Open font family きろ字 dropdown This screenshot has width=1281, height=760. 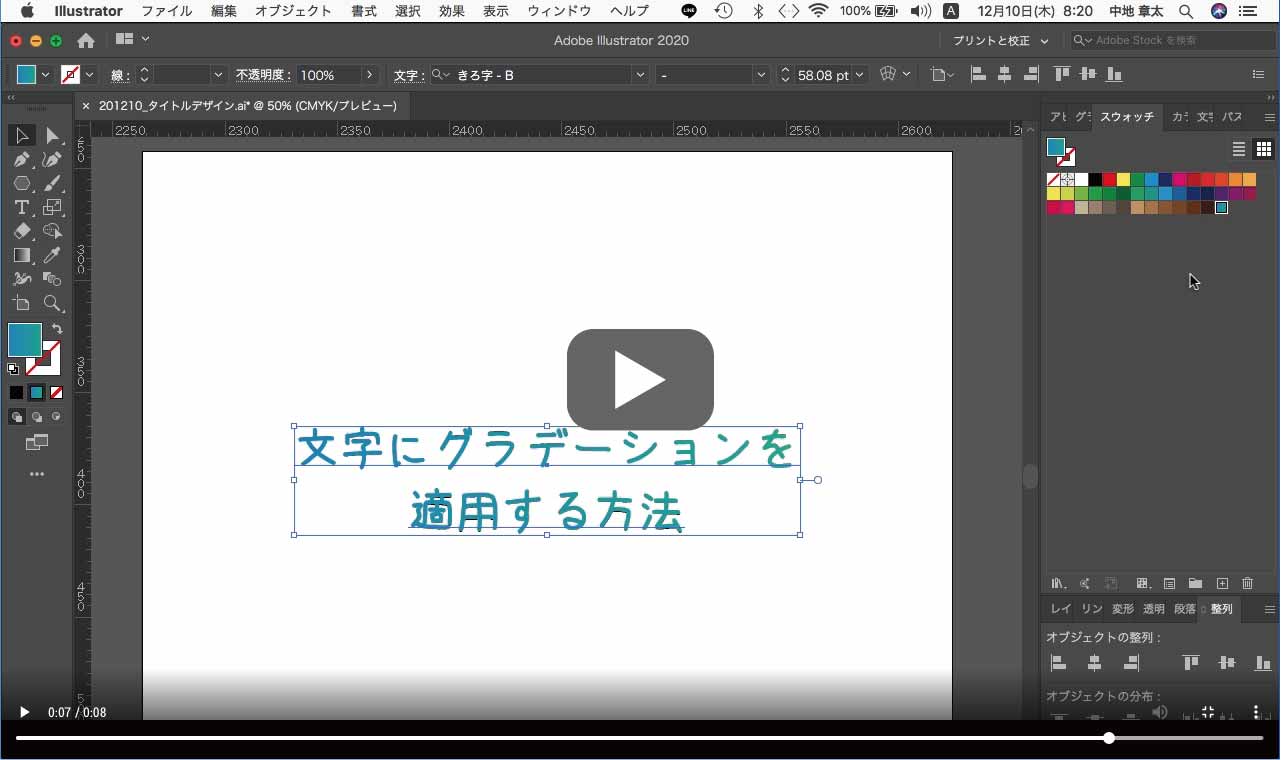[x=640, y=75]
